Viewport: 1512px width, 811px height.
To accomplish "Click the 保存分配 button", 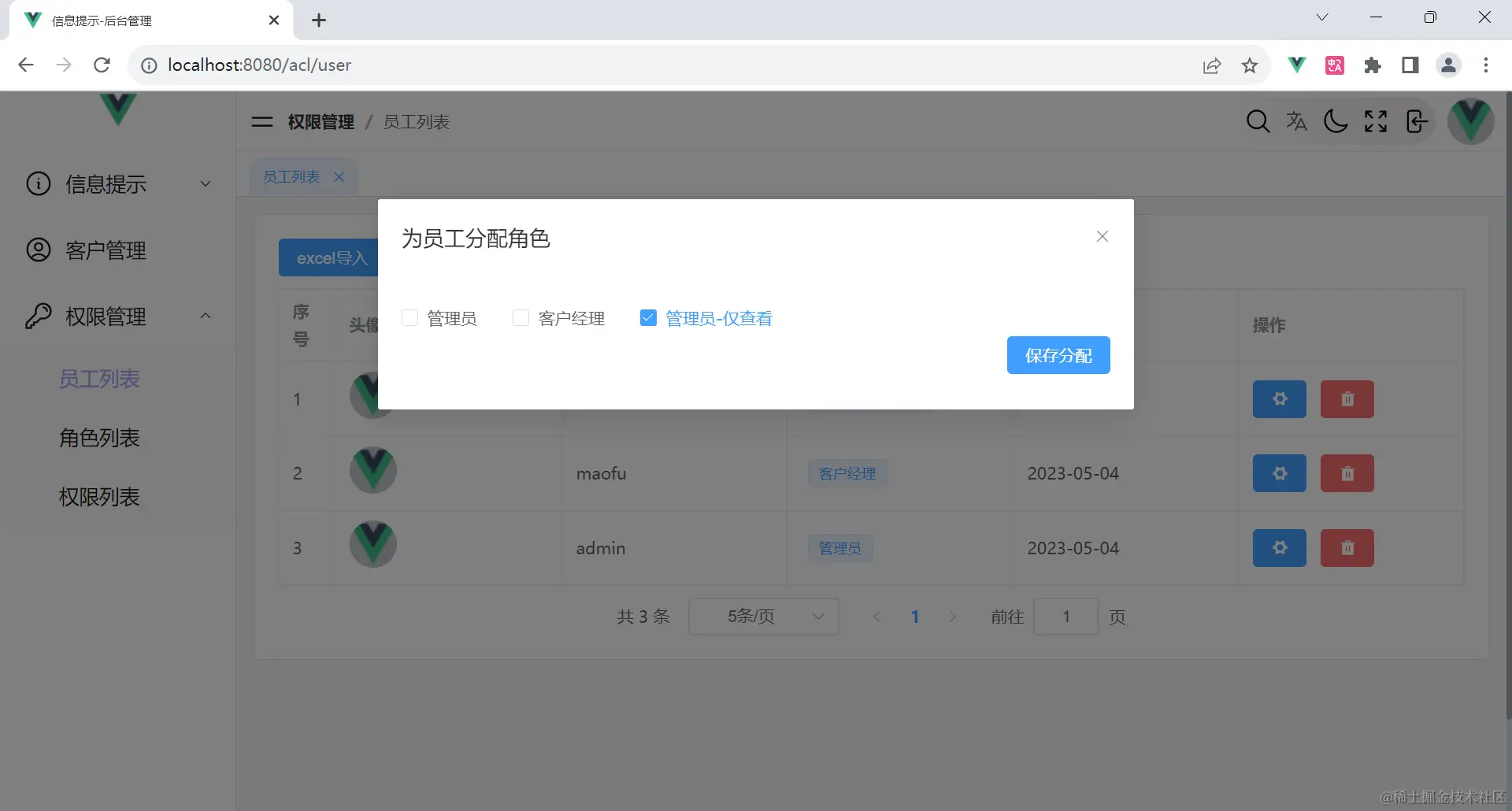I will [1058, 355].
